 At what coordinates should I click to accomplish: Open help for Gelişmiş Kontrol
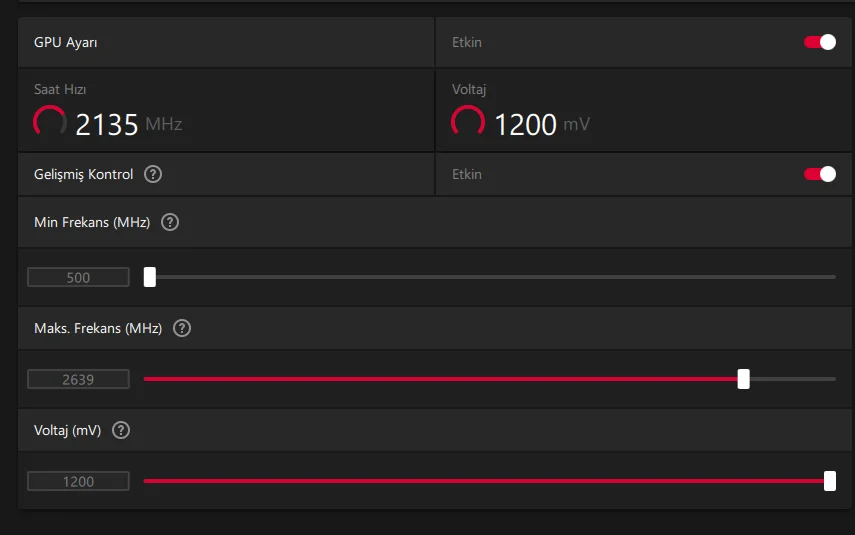pyautogui.click(x=153, y=174)
